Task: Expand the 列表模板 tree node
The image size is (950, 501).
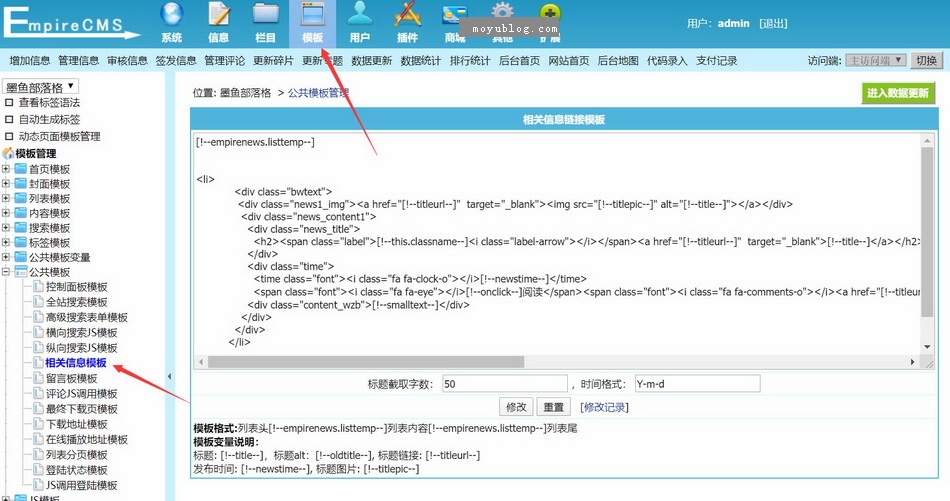Action: [5, 198]
